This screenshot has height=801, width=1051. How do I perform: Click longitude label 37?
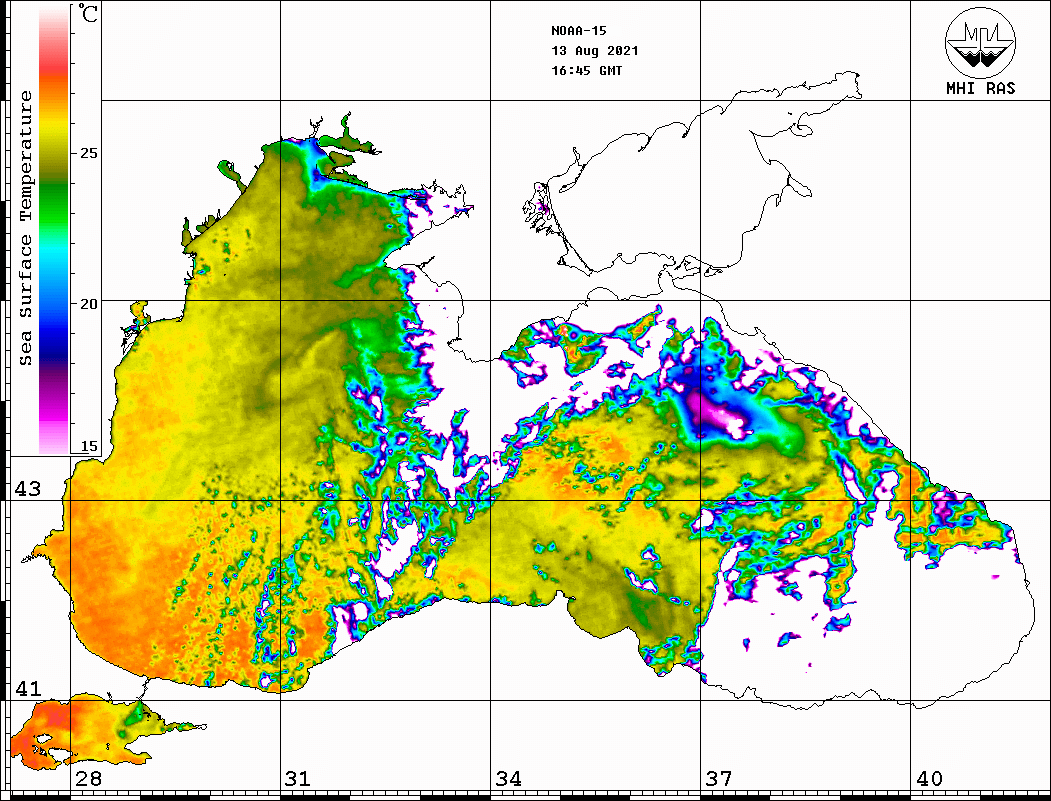(x=719, y=778)
